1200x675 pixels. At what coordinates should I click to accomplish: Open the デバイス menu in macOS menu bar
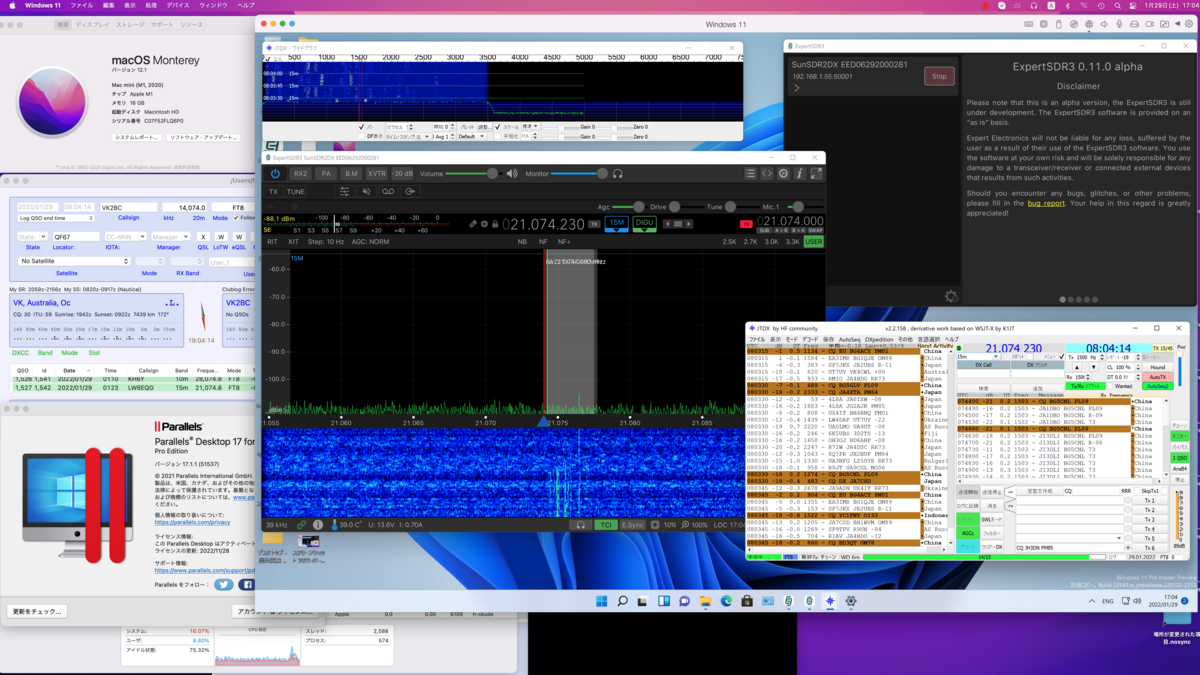178,6
